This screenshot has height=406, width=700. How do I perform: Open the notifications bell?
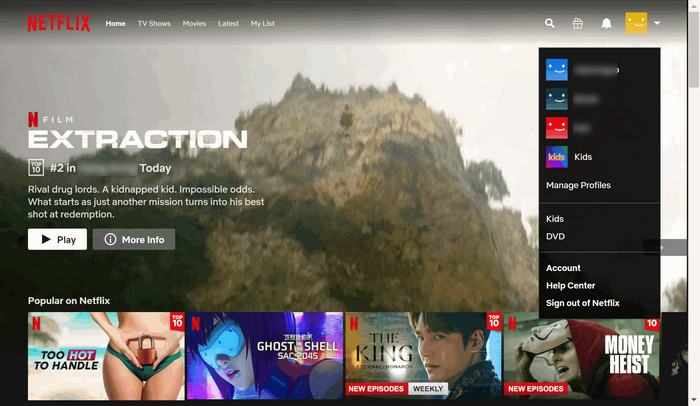(606, 23)
